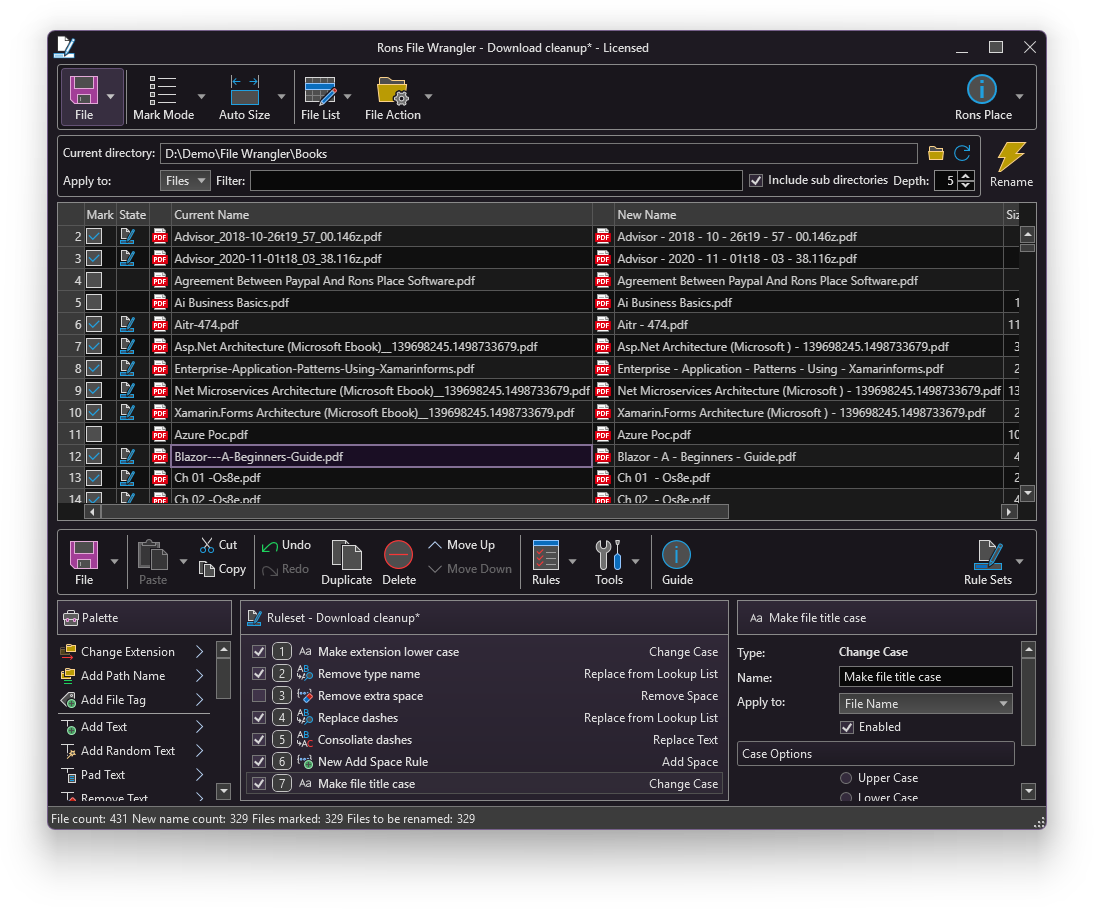Open Rule Sets icon

coord(988,555)
